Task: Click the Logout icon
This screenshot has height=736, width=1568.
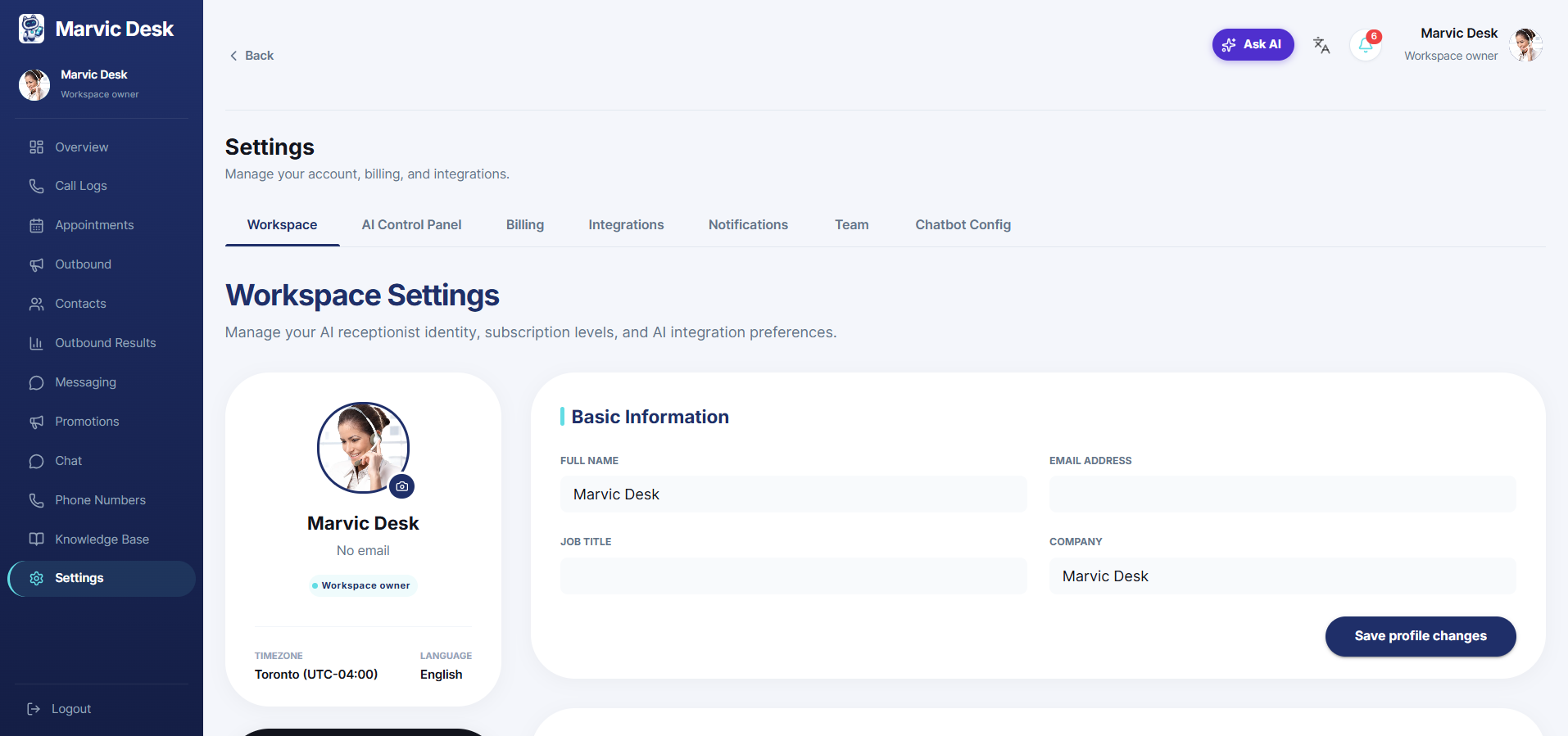Action: point(34,709)
